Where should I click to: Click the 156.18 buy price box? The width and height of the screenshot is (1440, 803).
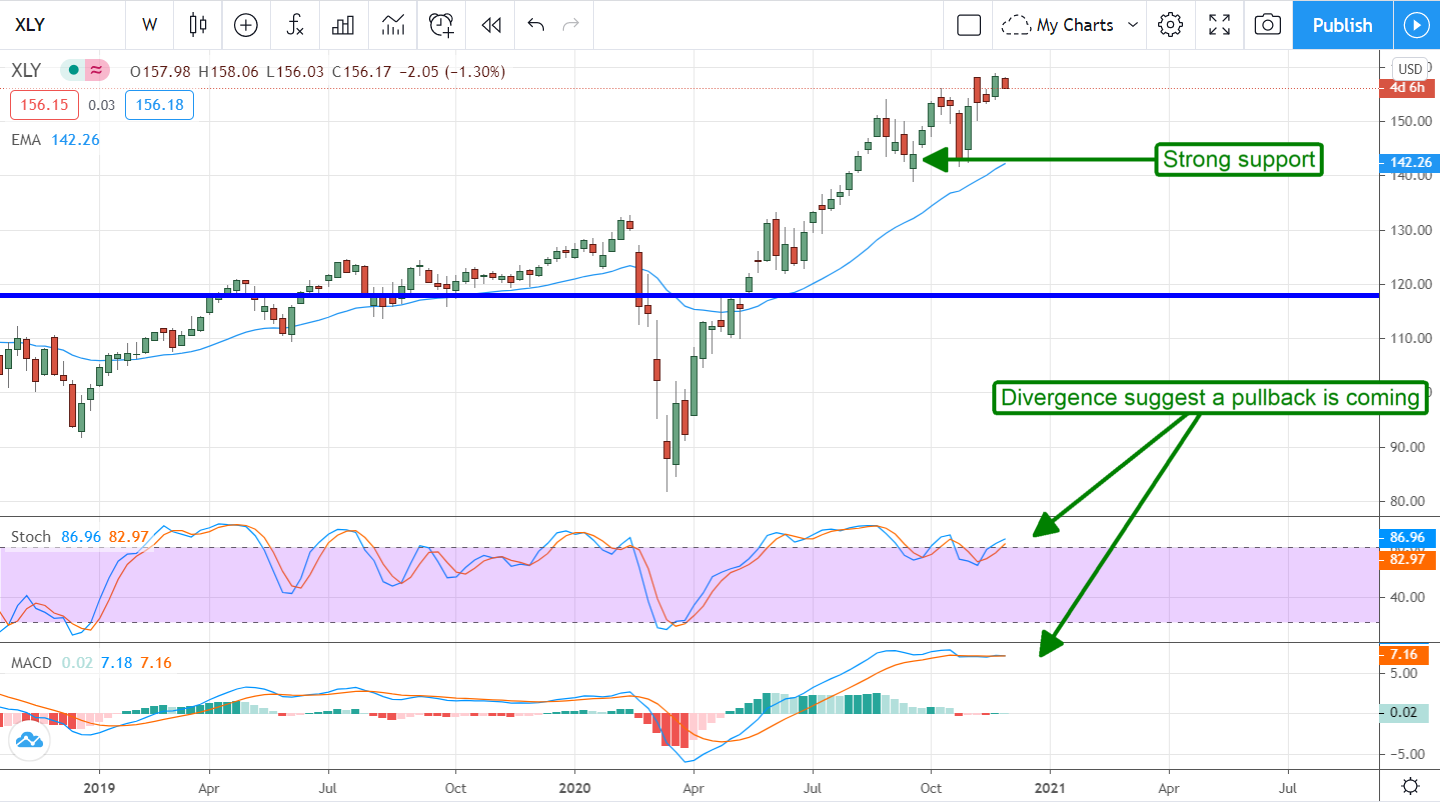pyautogui.click(x=159, y=105)
